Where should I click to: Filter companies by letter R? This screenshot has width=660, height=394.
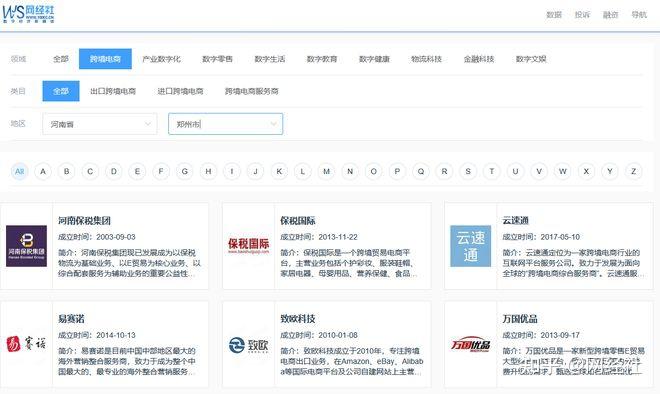click(444, 171)
